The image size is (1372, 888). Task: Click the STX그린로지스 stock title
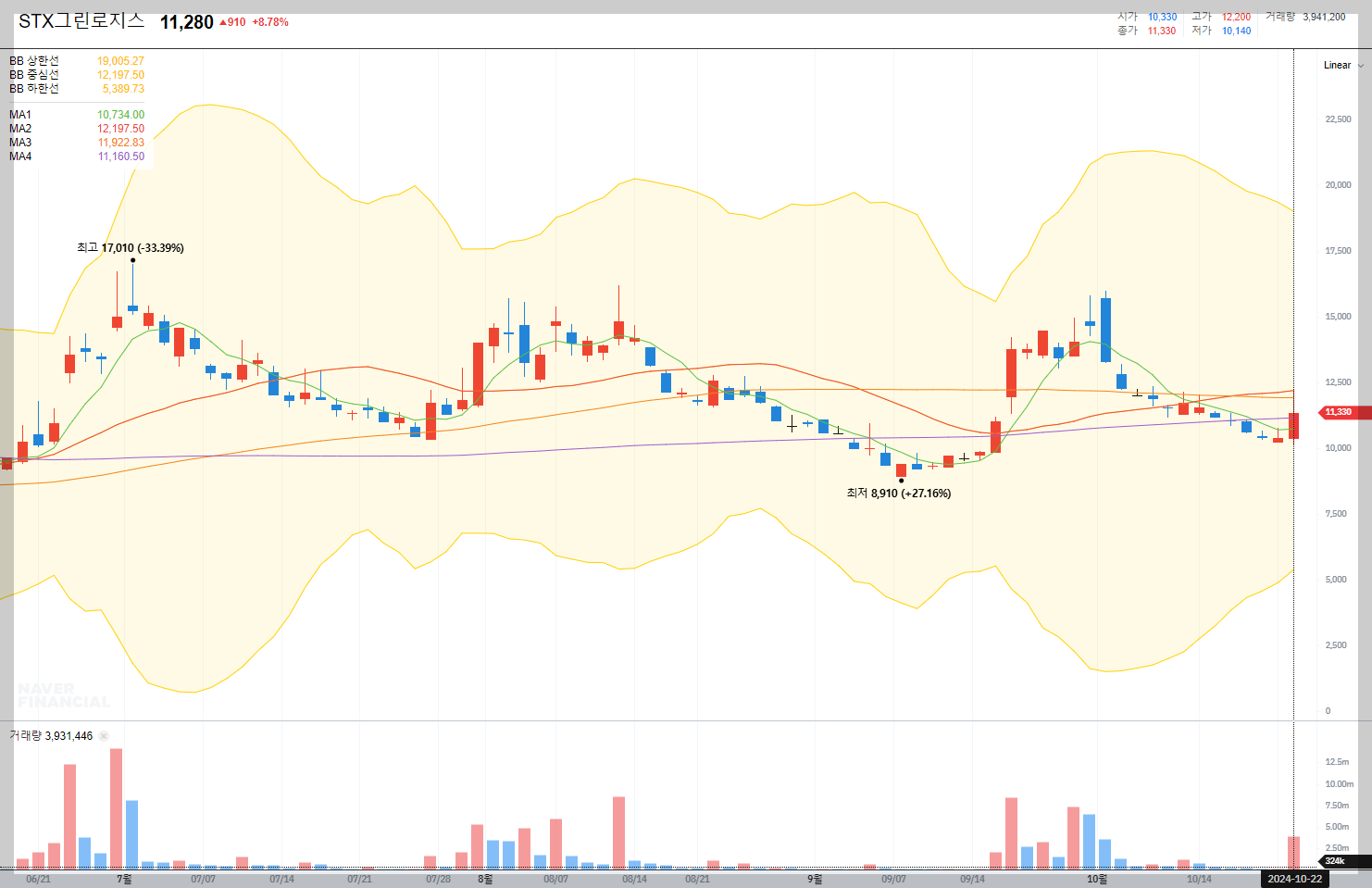click(81, 20)
